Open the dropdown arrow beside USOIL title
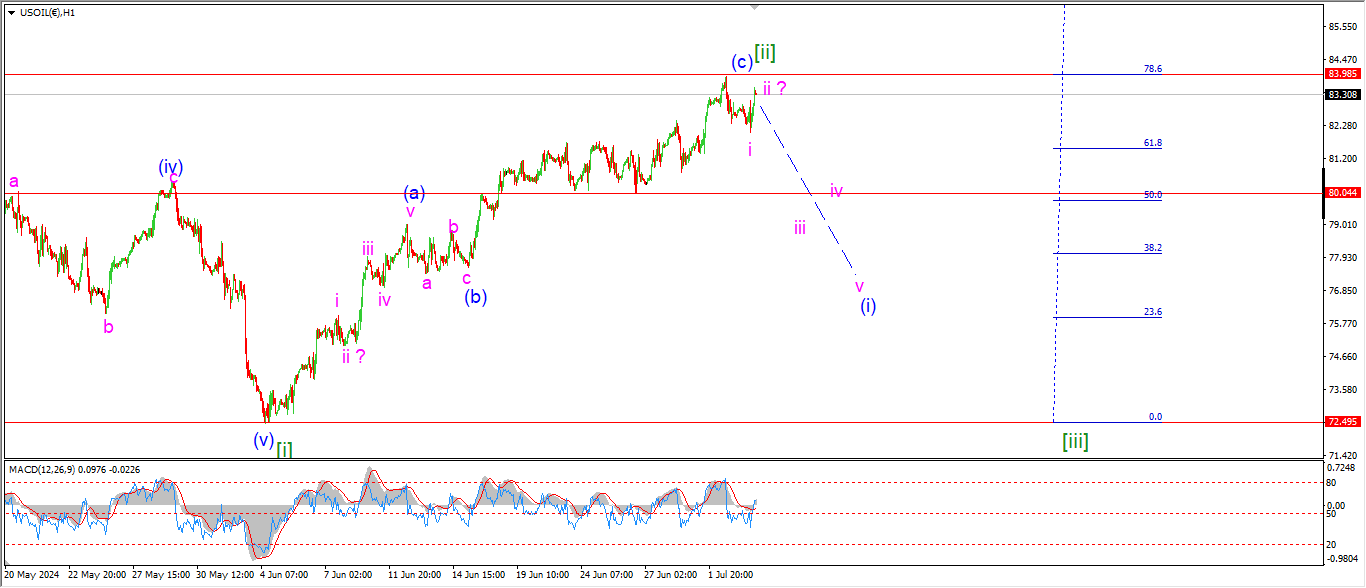The image size is (1366, 588). (11, 13)
